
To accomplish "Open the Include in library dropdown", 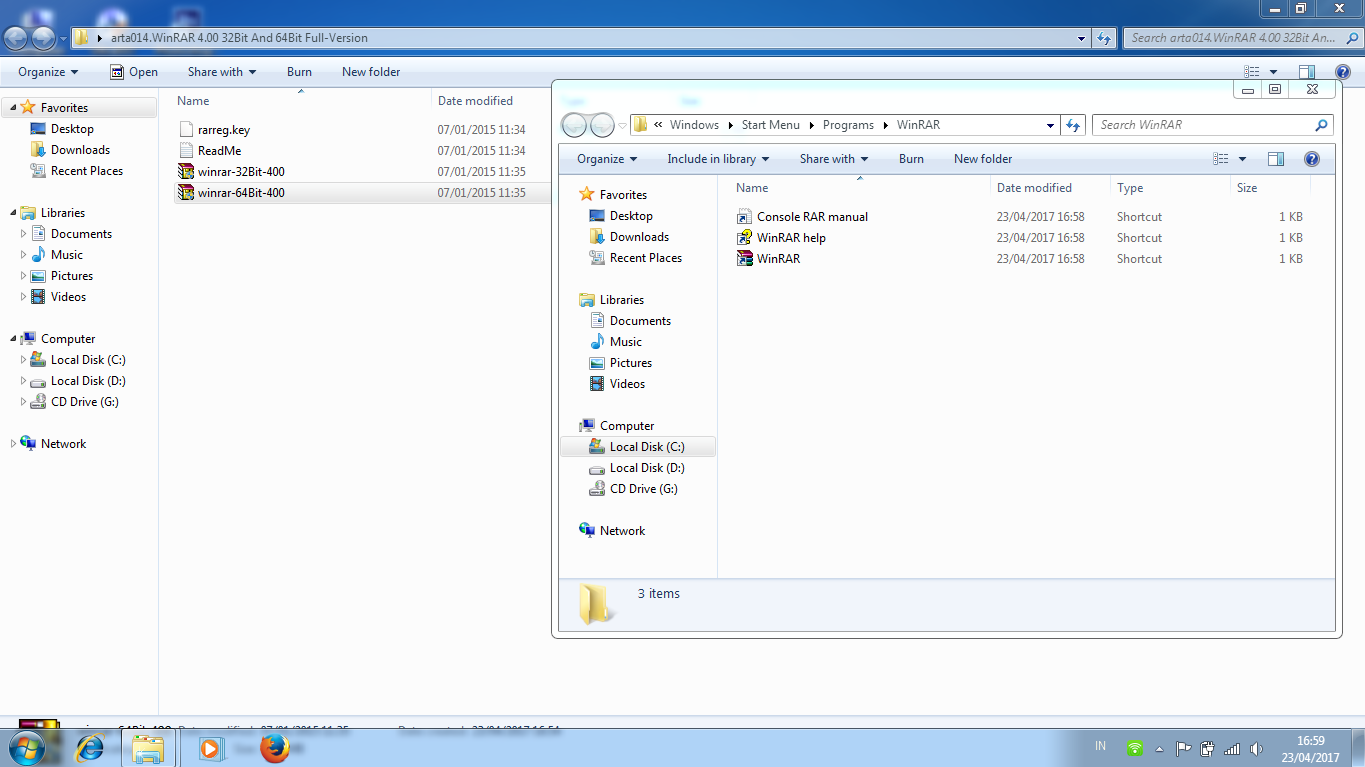I will point(718,159).
